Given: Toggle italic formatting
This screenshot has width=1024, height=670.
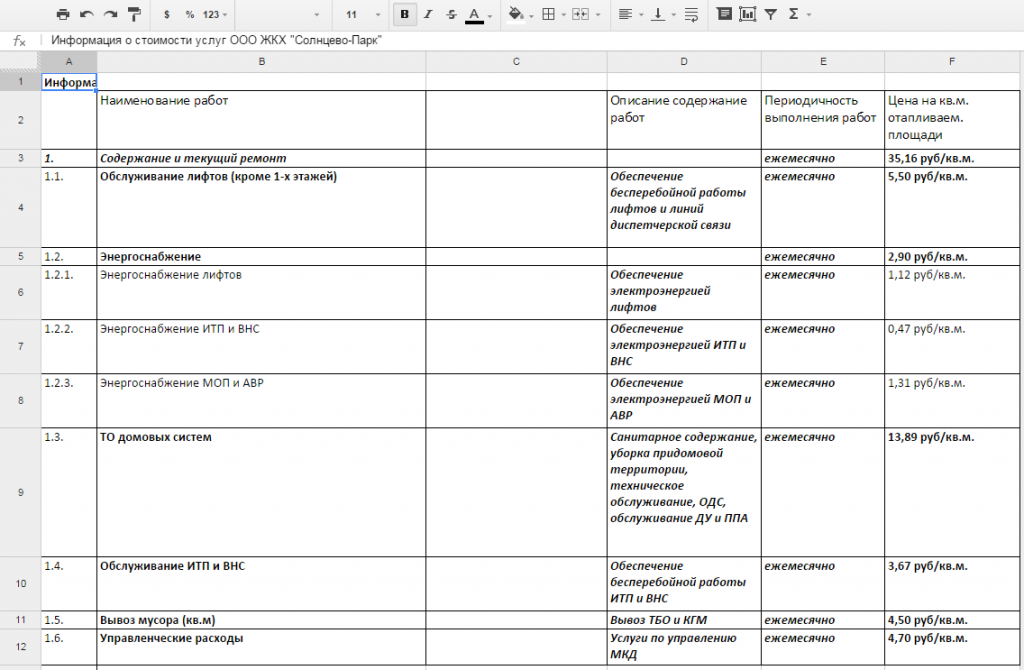Looking at the screenshot, I should (x=428, y=14).
